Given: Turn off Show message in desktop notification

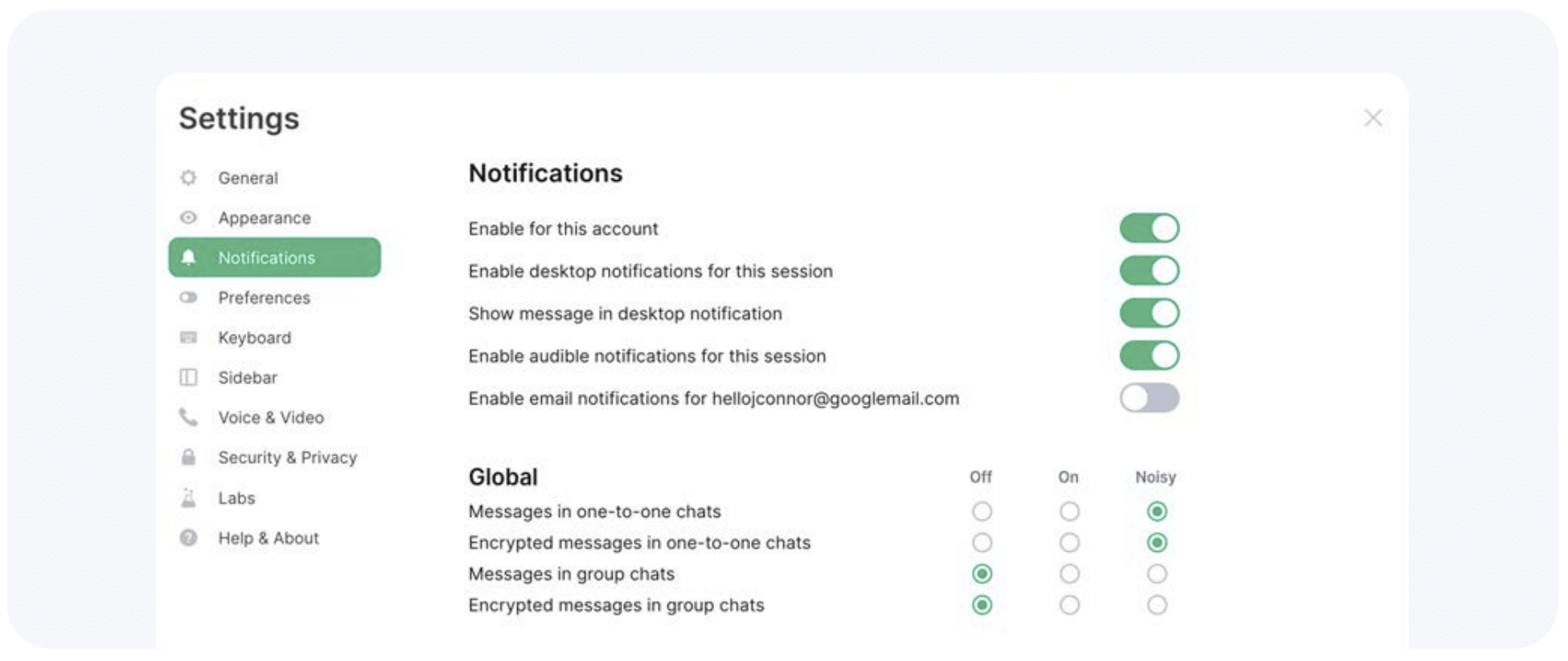Looking at the screenshot, I should coord(1149,313).
